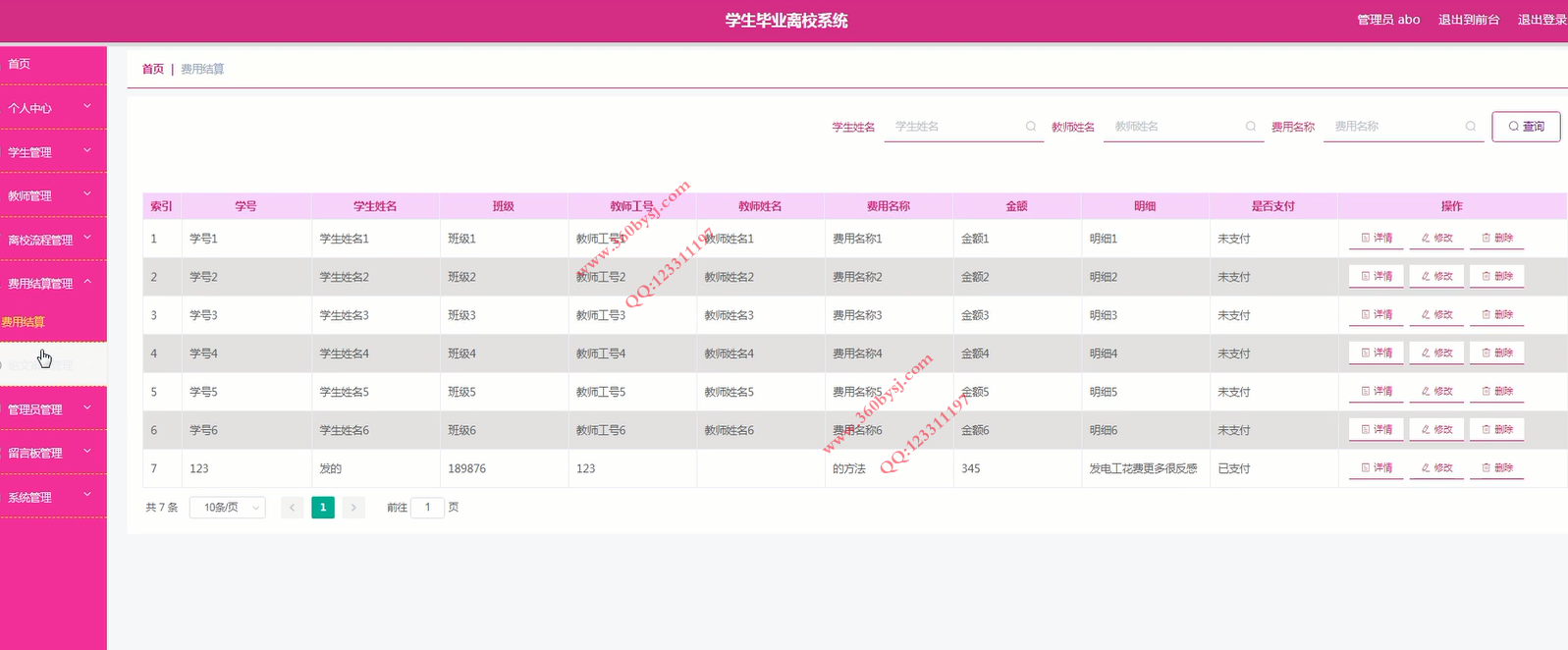Focus the 教师姓名 search input
1568x650 pixels.
[1183, 127]
